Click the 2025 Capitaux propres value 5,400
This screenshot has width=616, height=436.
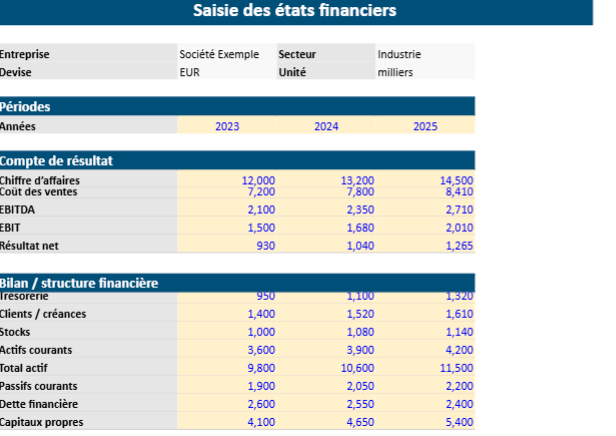pos(456,422)
